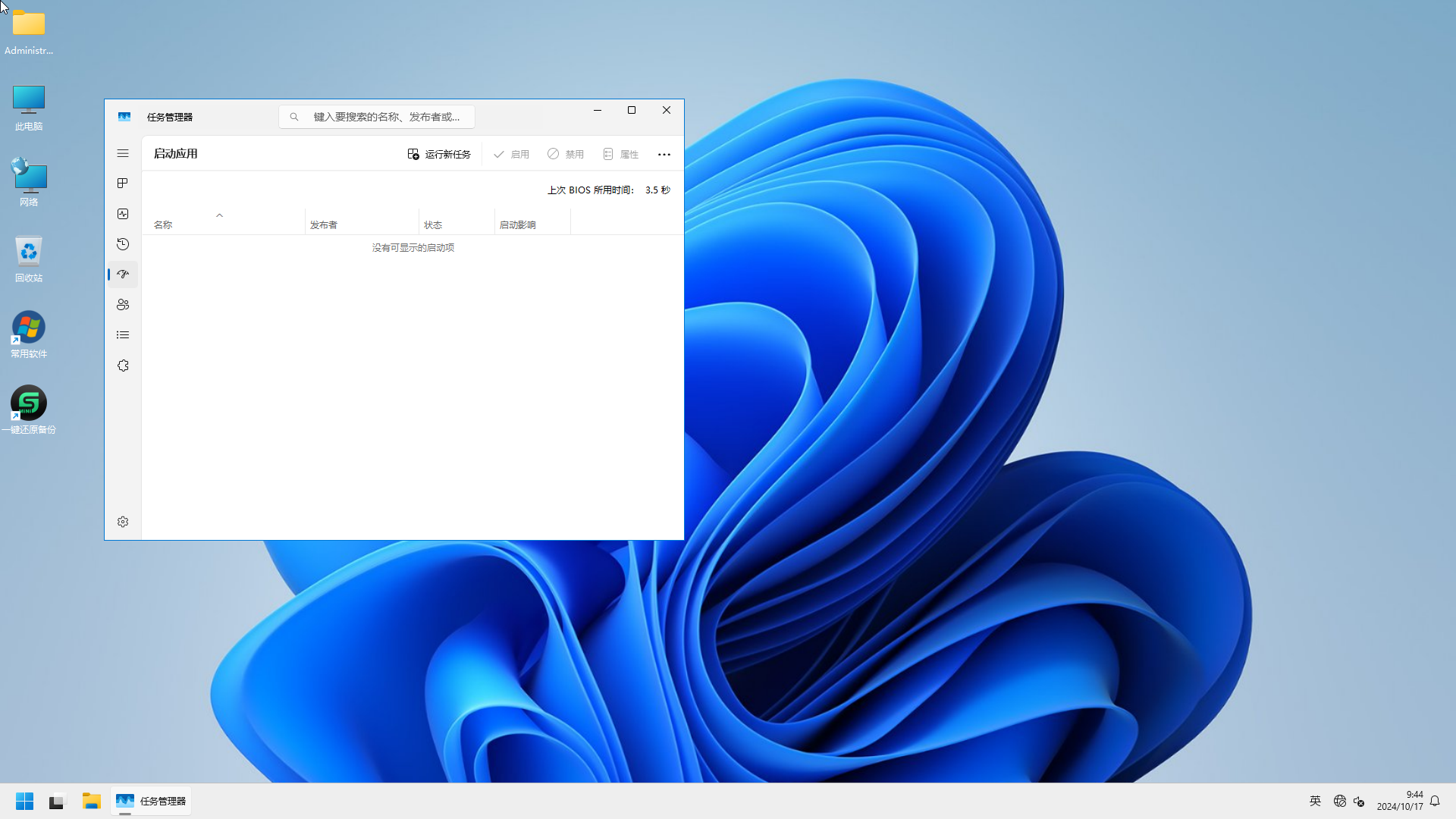This screenshot has width=1456, height=819.
Task: Click the volume tray icon
Action: coord(1360,802)
